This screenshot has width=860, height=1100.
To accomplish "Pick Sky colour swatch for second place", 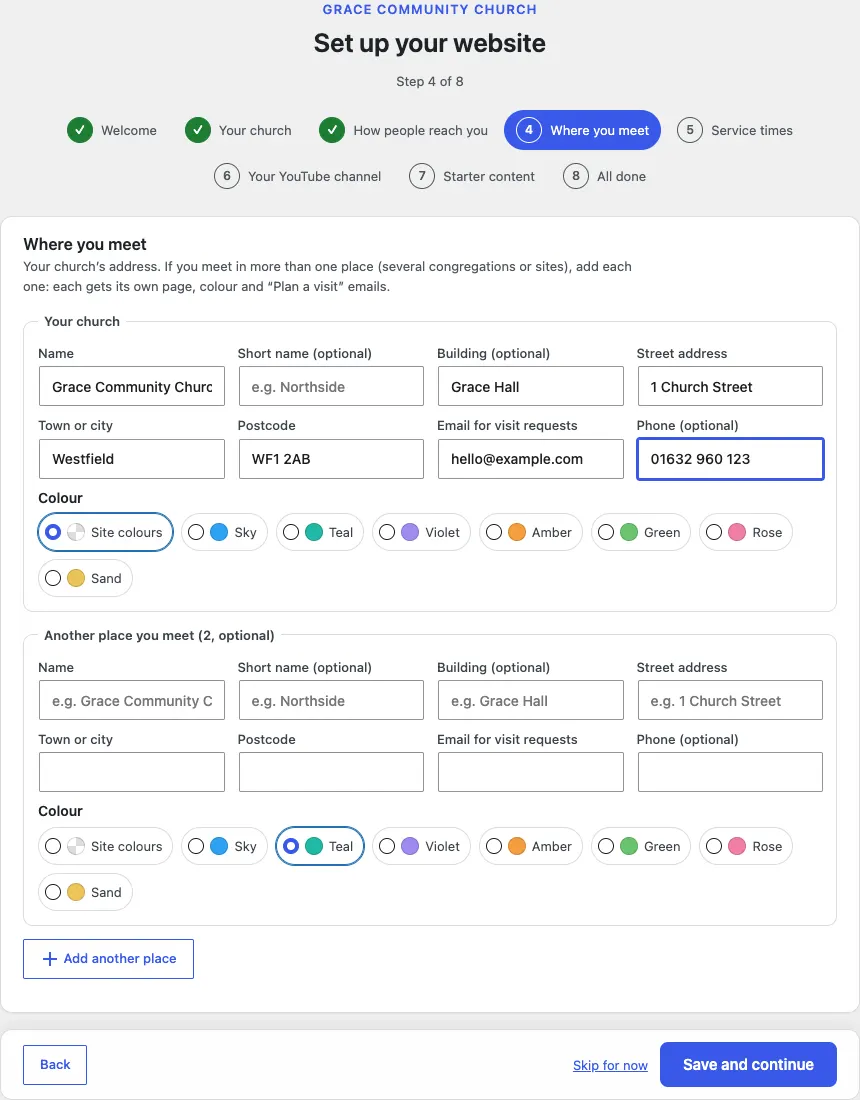I will pos(219,846).
